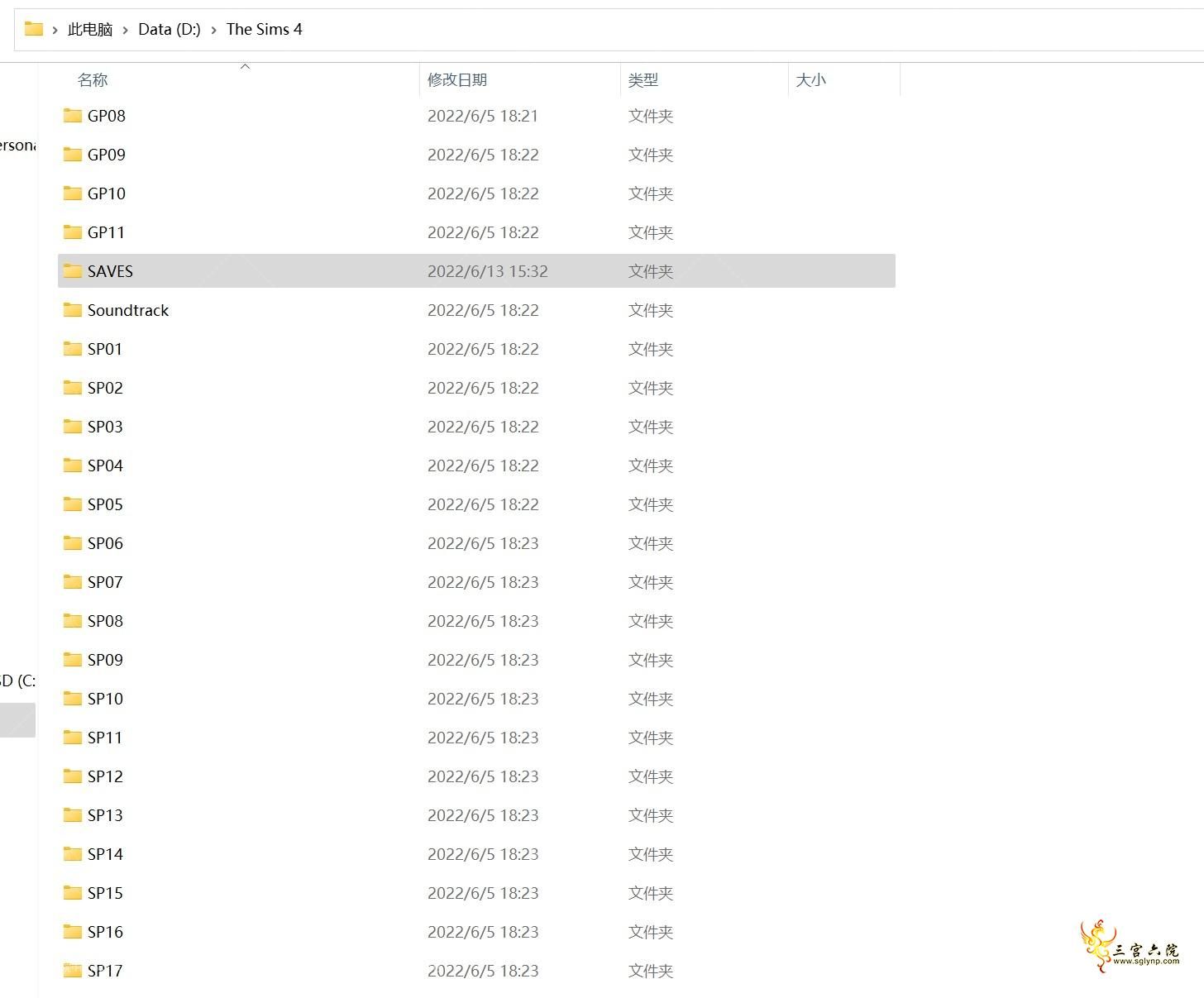This screenshot has height=998, width=1204.
Task: Select the SP16 folder name
Action: pyautogui.click(x=105, y=932)
